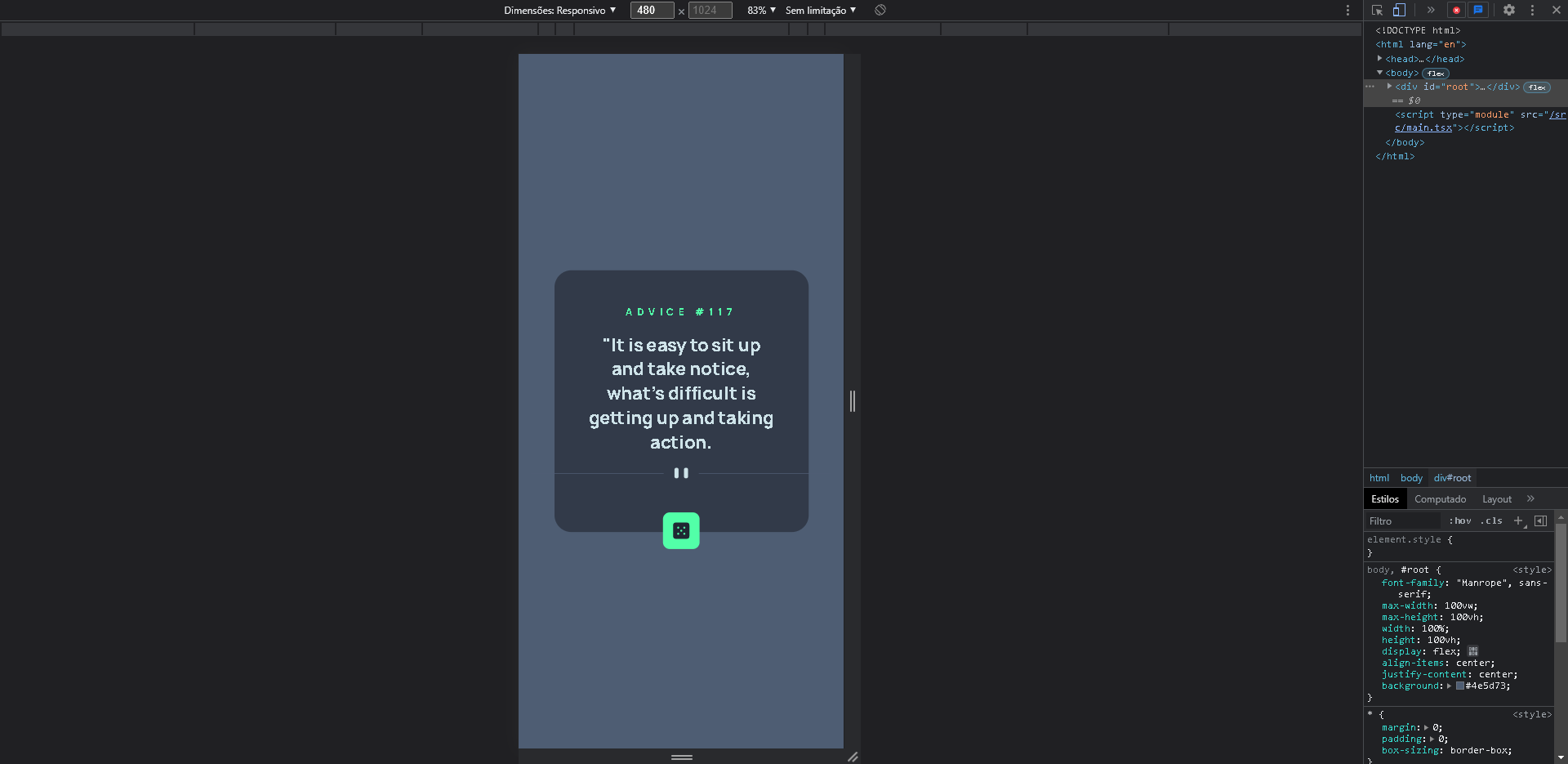Image resolution: width=1568 pixels, height=764 pixels.
Task: Click the align-items: center declaration
Action: point(1438,663)
